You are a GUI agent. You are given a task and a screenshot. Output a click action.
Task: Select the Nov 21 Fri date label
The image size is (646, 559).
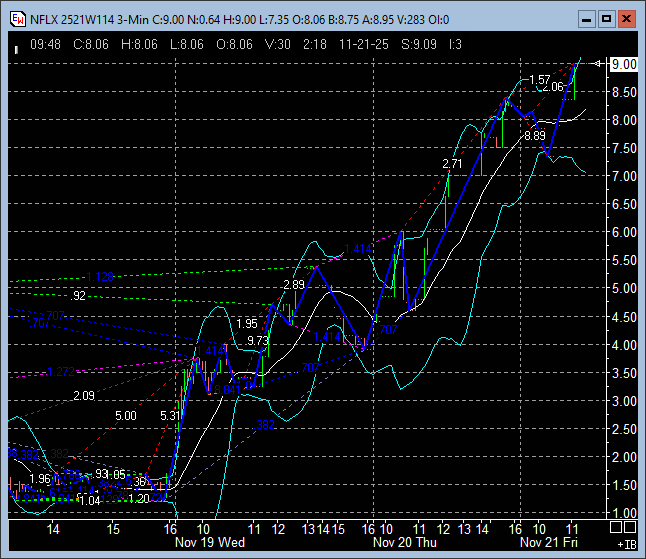(x=550, y=542)
